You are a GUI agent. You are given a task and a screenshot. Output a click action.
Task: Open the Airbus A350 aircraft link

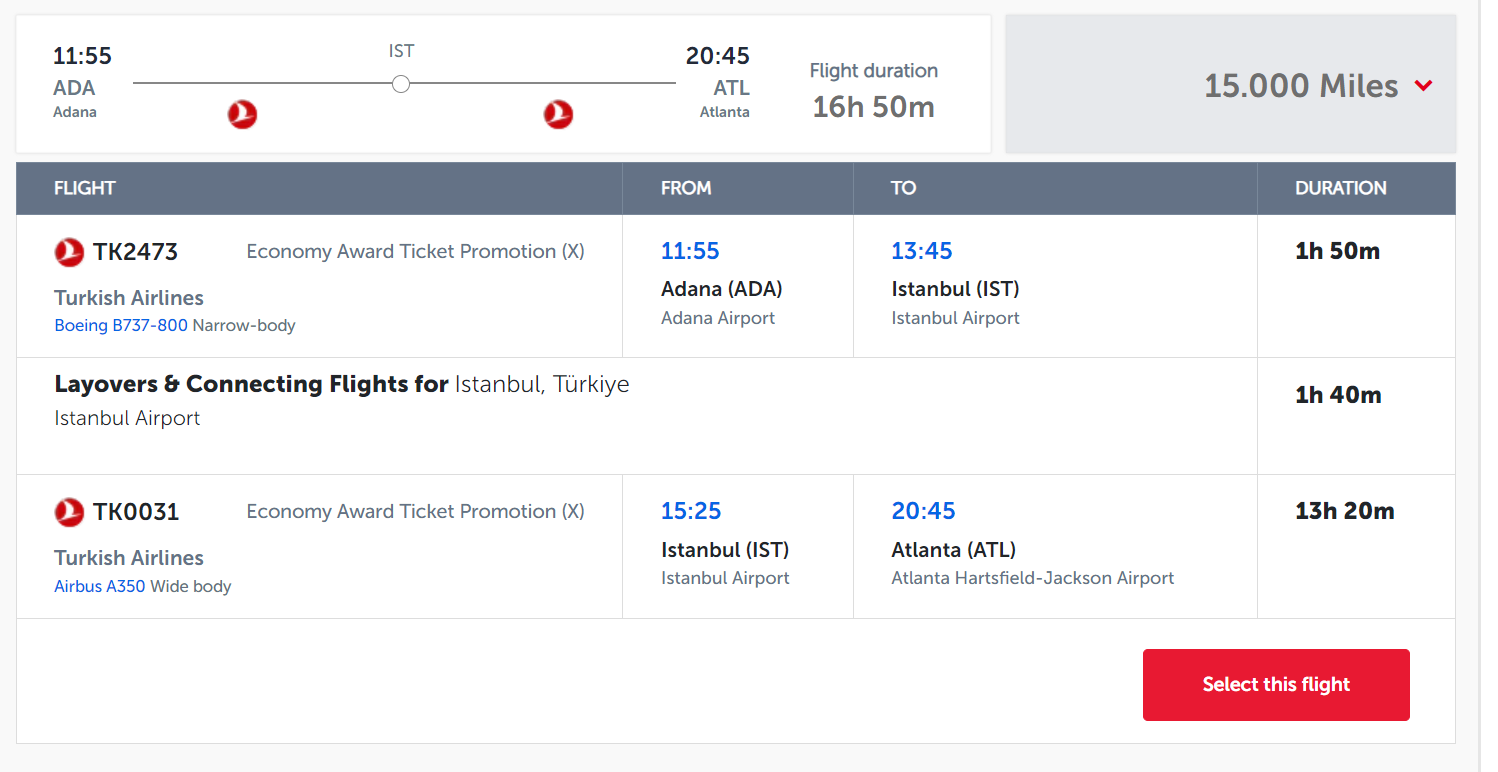pyautogui.click(x=100, y=586)
